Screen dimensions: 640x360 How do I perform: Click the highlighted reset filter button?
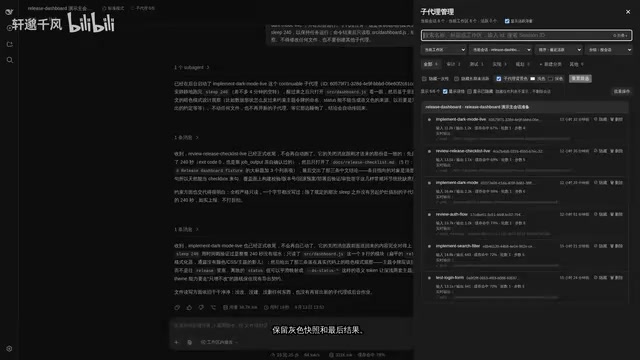click(580, 78)
